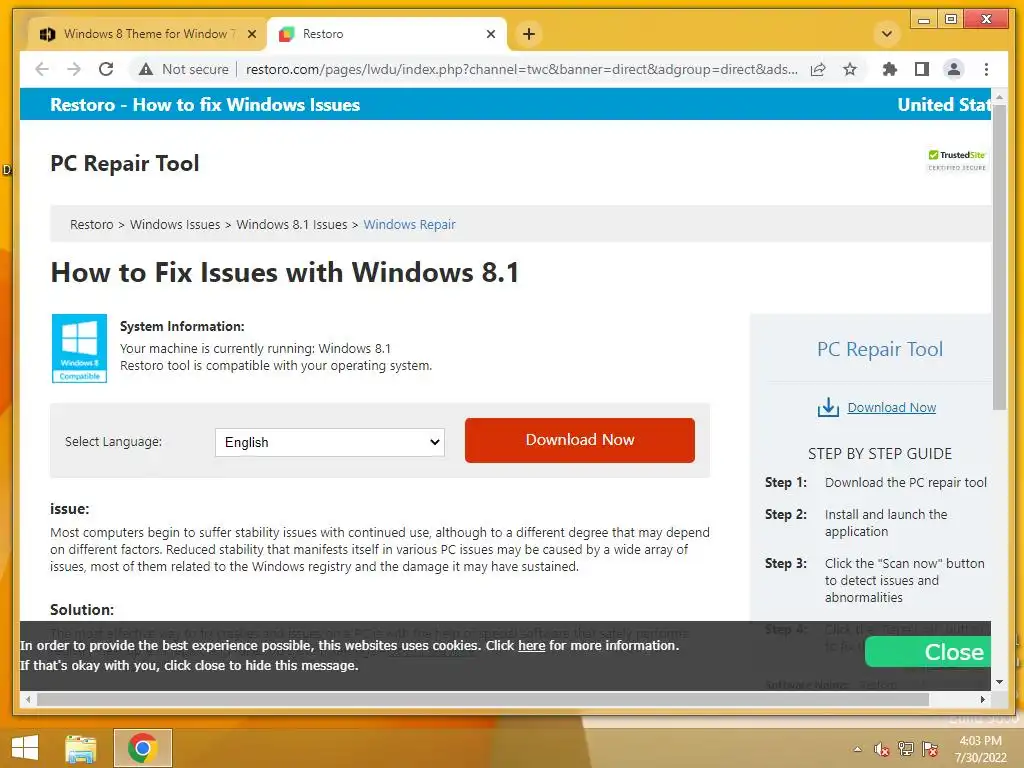
Task: Go back using browser back arrow
Action: pos(42,69)
